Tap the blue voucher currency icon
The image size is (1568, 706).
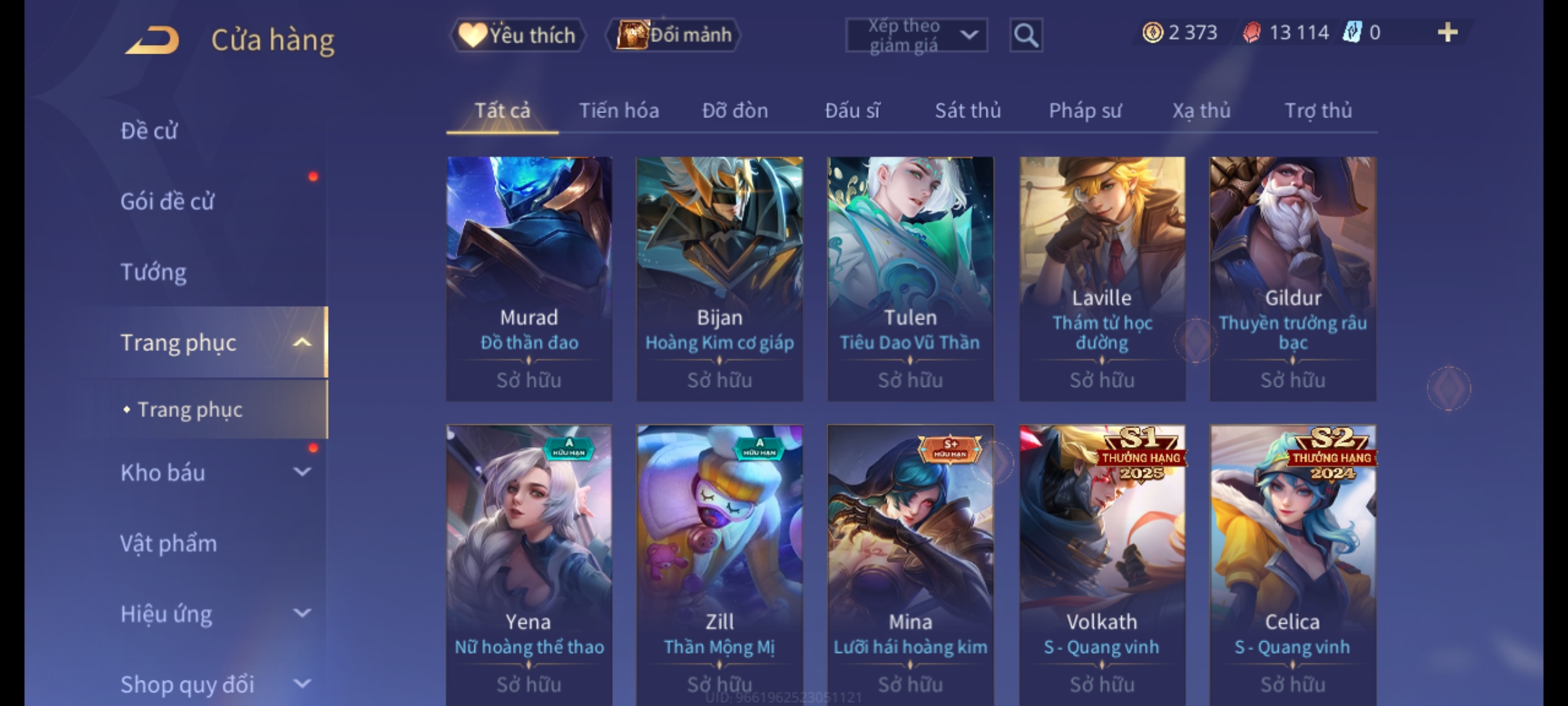coord(1352,32)
